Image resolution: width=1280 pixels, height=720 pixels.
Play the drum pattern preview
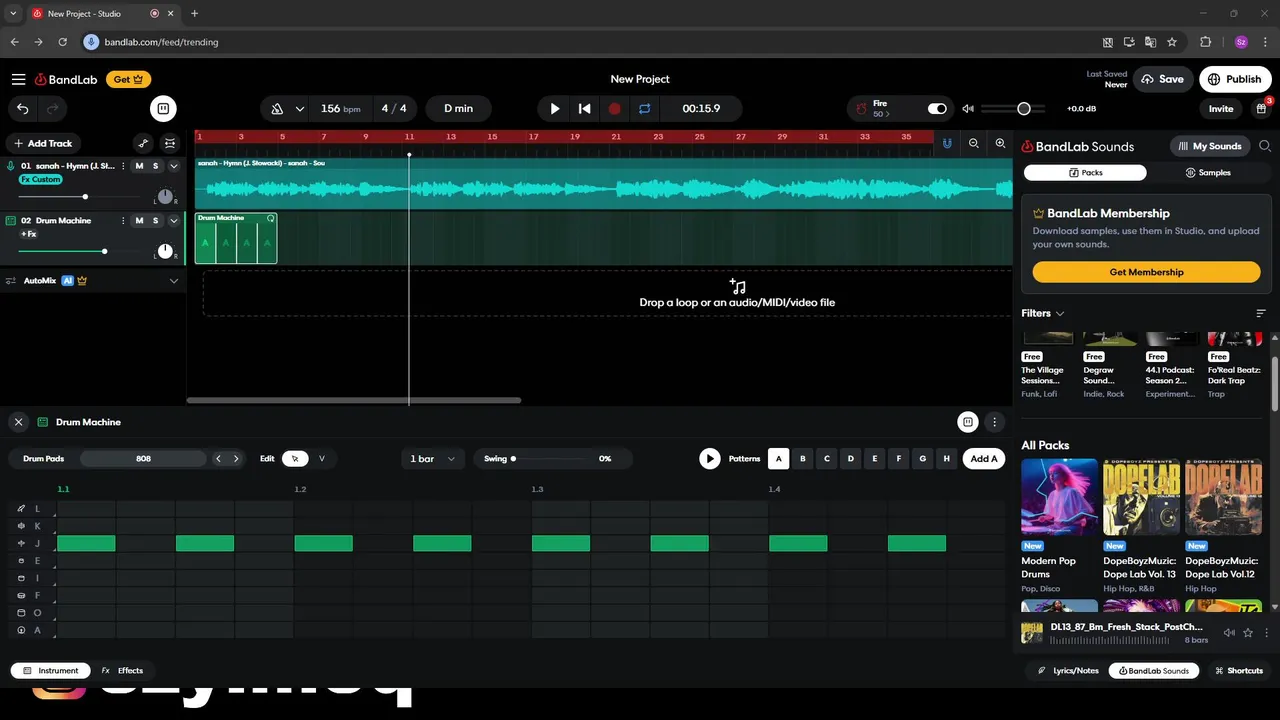click(710, 459)
